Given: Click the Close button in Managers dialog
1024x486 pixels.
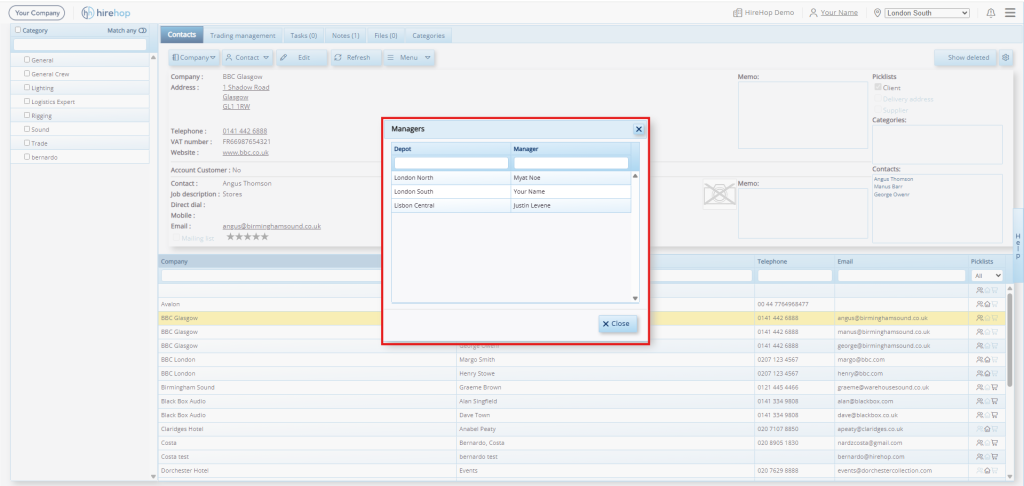Looking at the screenshot, I should [618, 323].
